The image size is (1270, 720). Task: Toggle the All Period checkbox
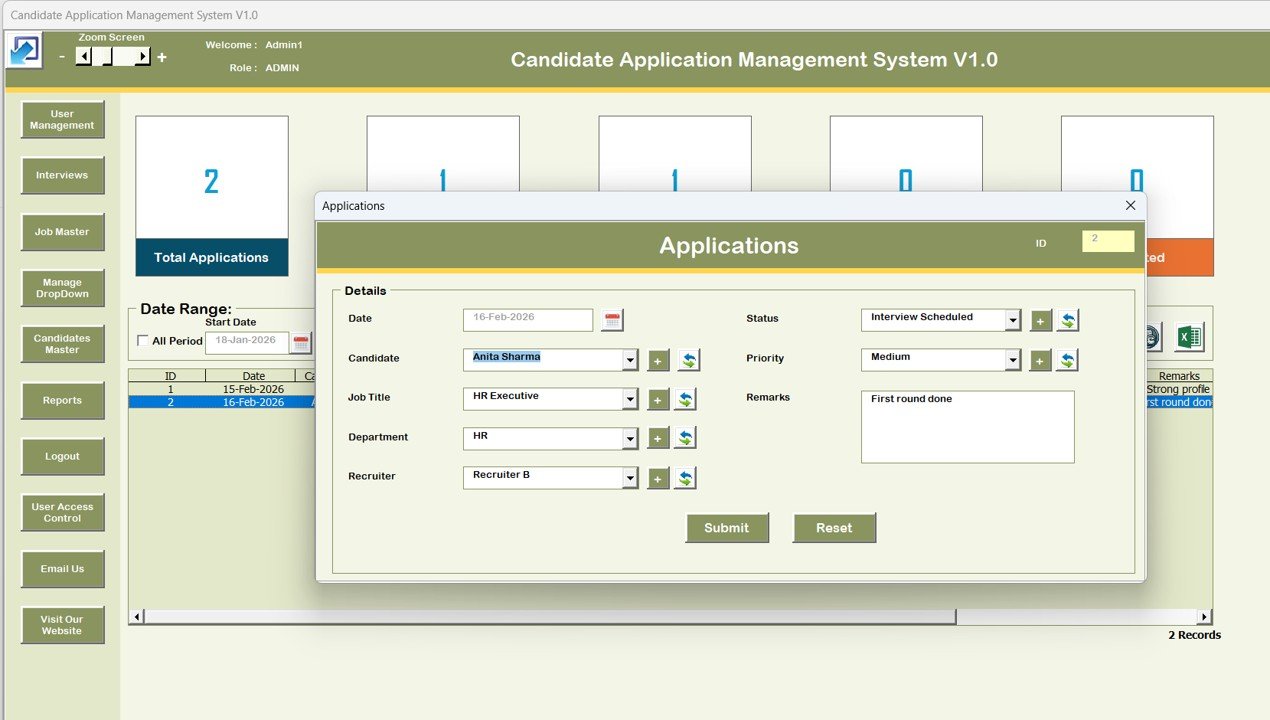(x=143, y=341)
